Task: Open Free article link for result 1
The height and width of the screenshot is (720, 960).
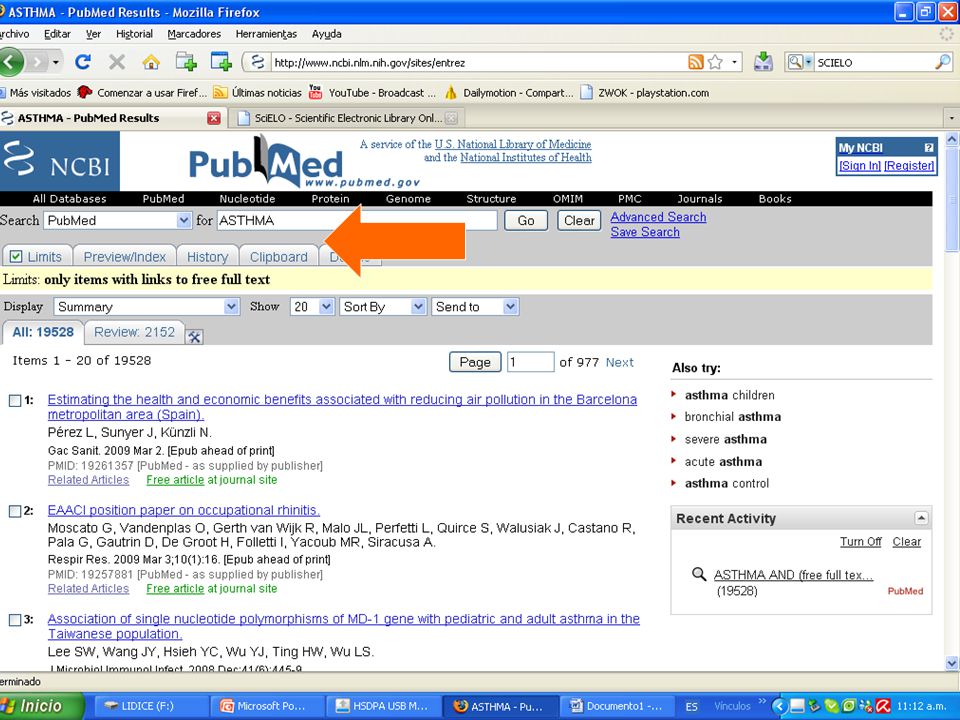Action: pos(175,480)
